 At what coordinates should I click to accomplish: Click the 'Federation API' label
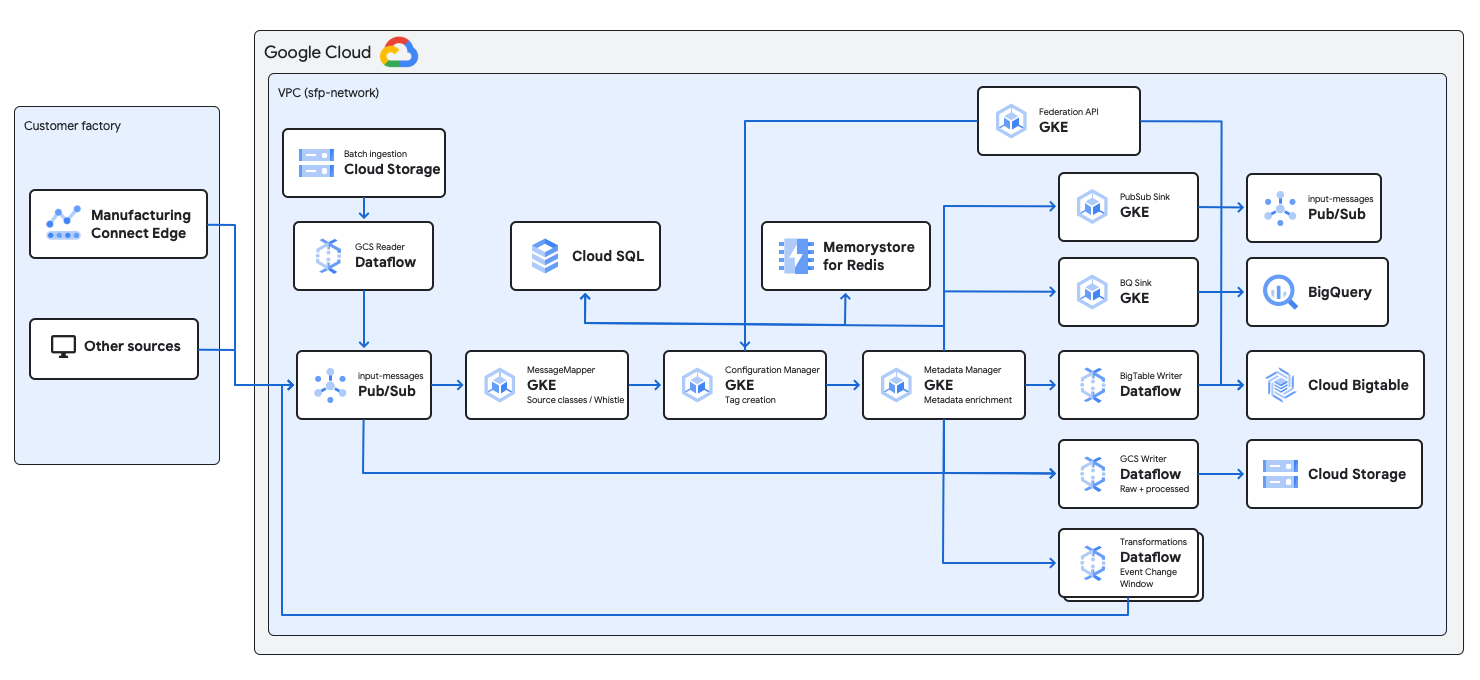(x=1071, y=111)
